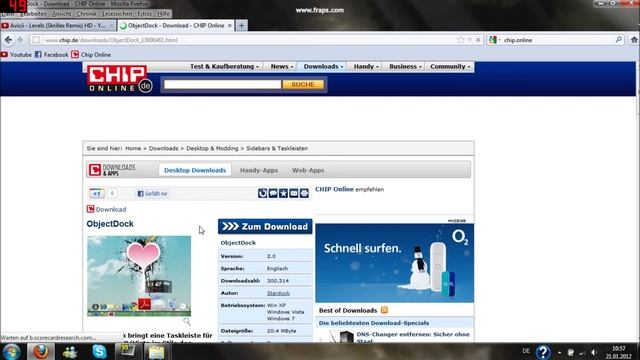The height and width of the screenshot is (360, 640).
Task: Click the Zum Download button
Action: point(265,227)
